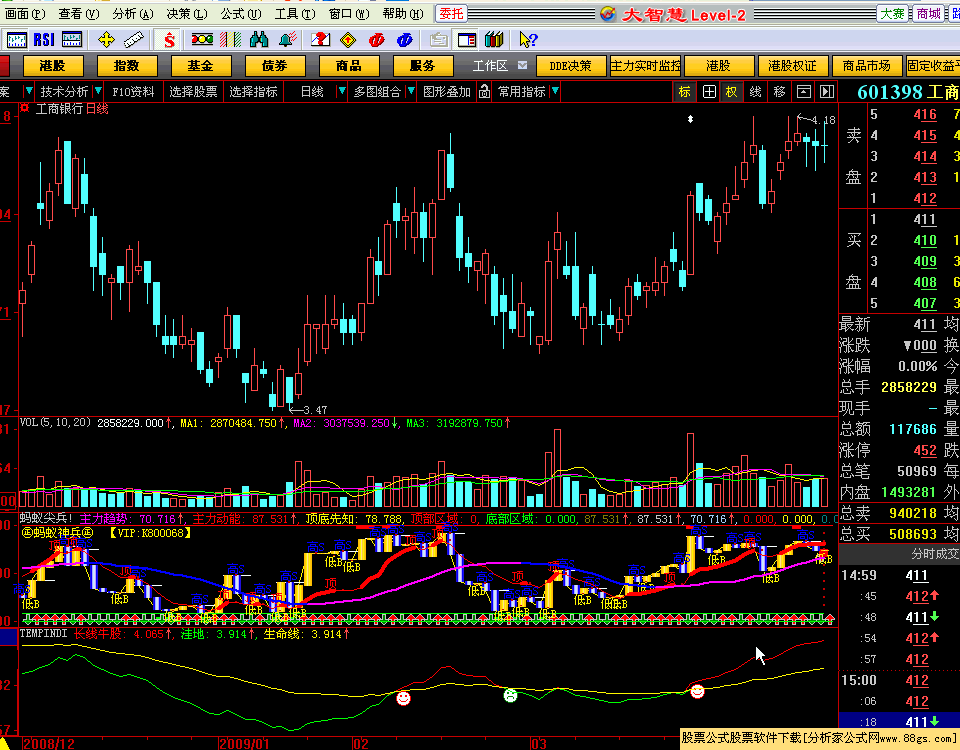Open the dropdown arrow left of 技术分析 label
The width and height of the screenshot is (960, 750).
(x=28, y=91)
